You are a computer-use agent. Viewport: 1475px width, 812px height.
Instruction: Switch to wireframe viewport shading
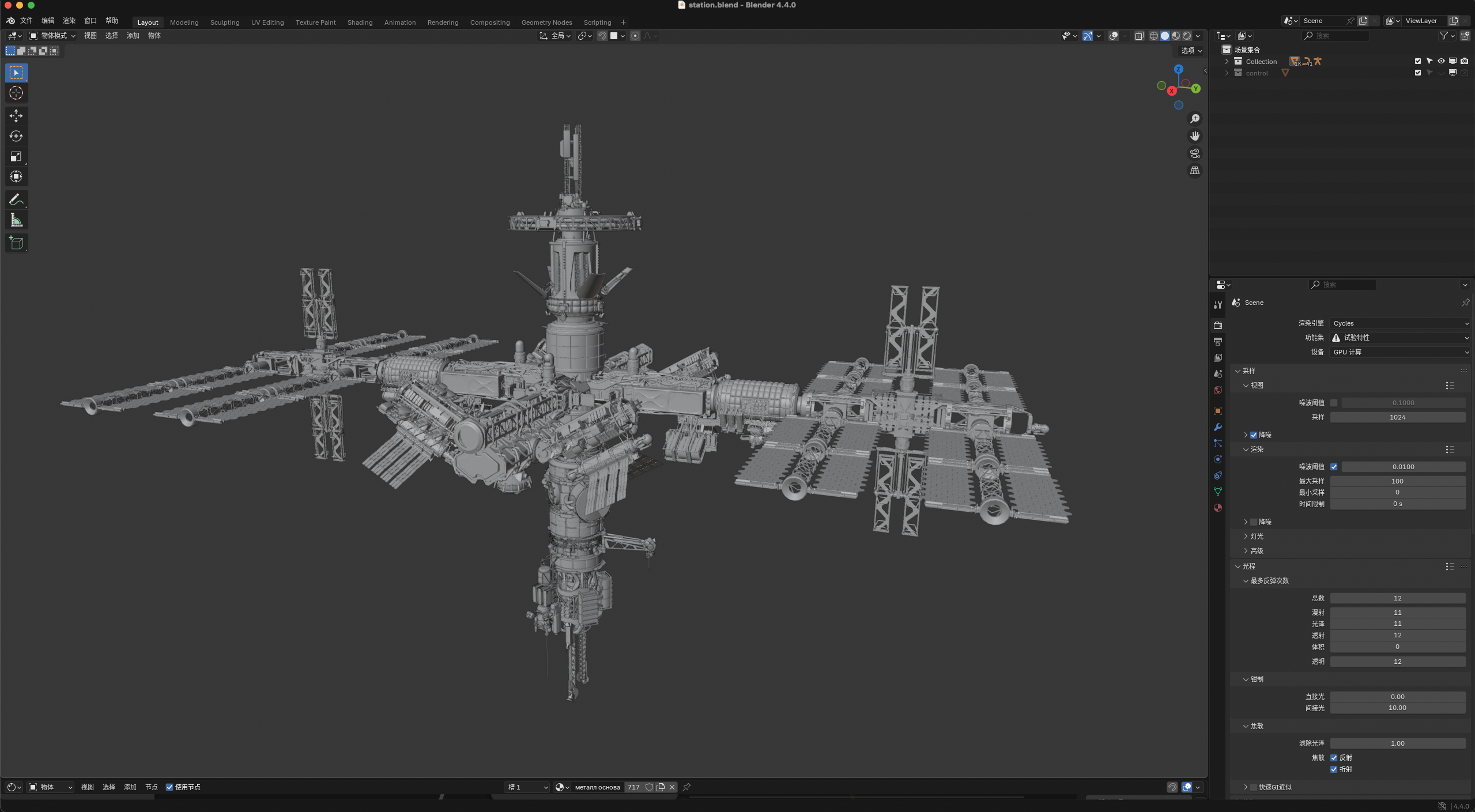coord(1154,36)
